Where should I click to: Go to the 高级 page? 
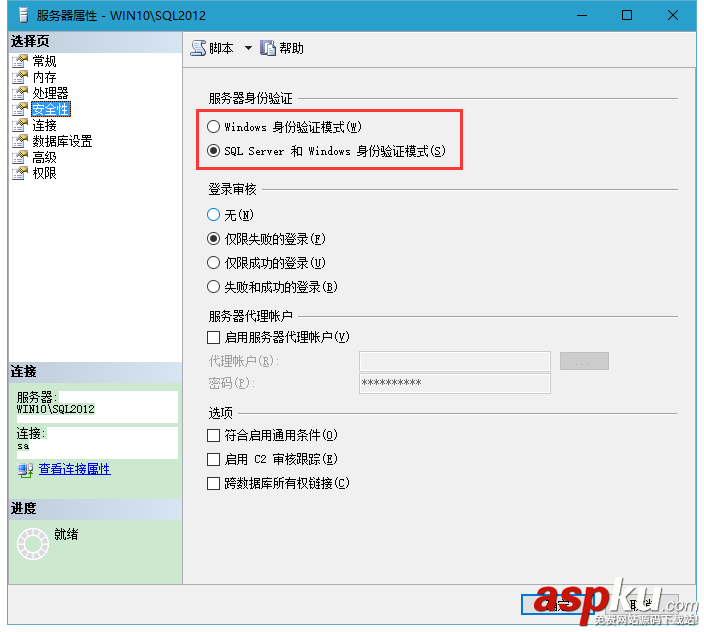[44, 157]
